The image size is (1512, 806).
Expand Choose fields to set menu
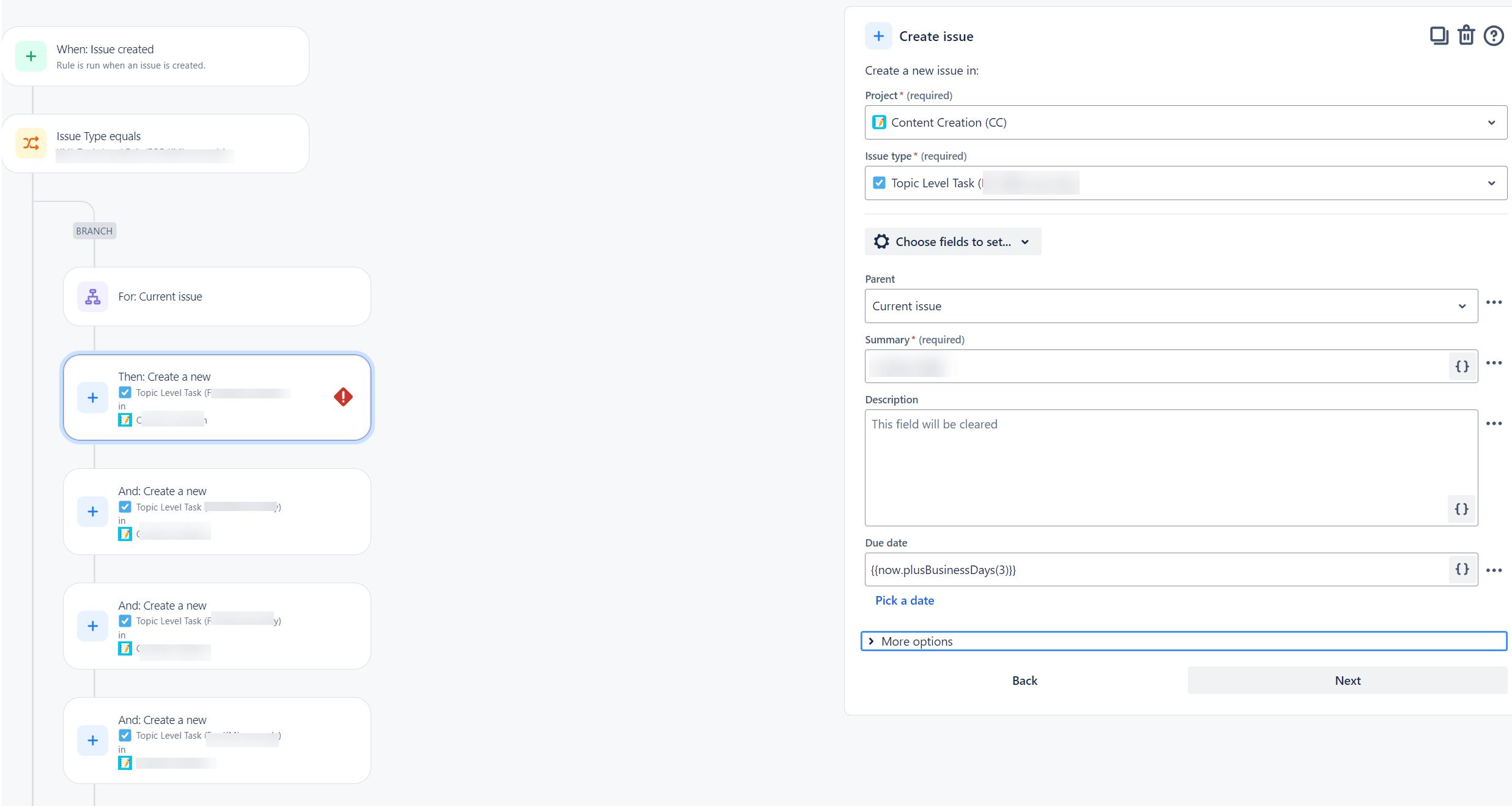pos(953,242)
